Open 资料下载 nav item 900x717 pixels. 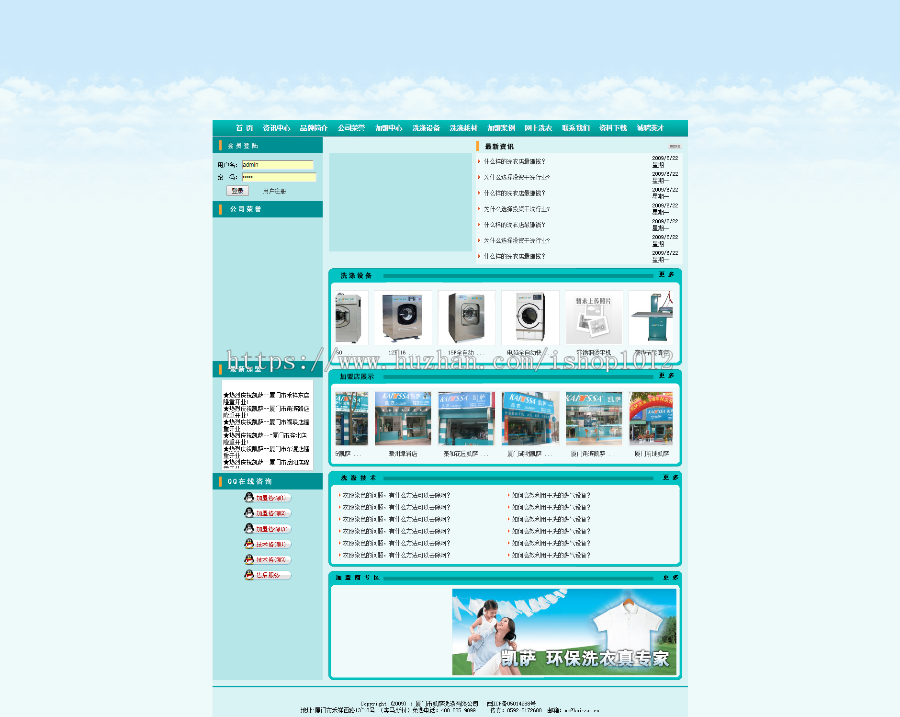(613, 128)
